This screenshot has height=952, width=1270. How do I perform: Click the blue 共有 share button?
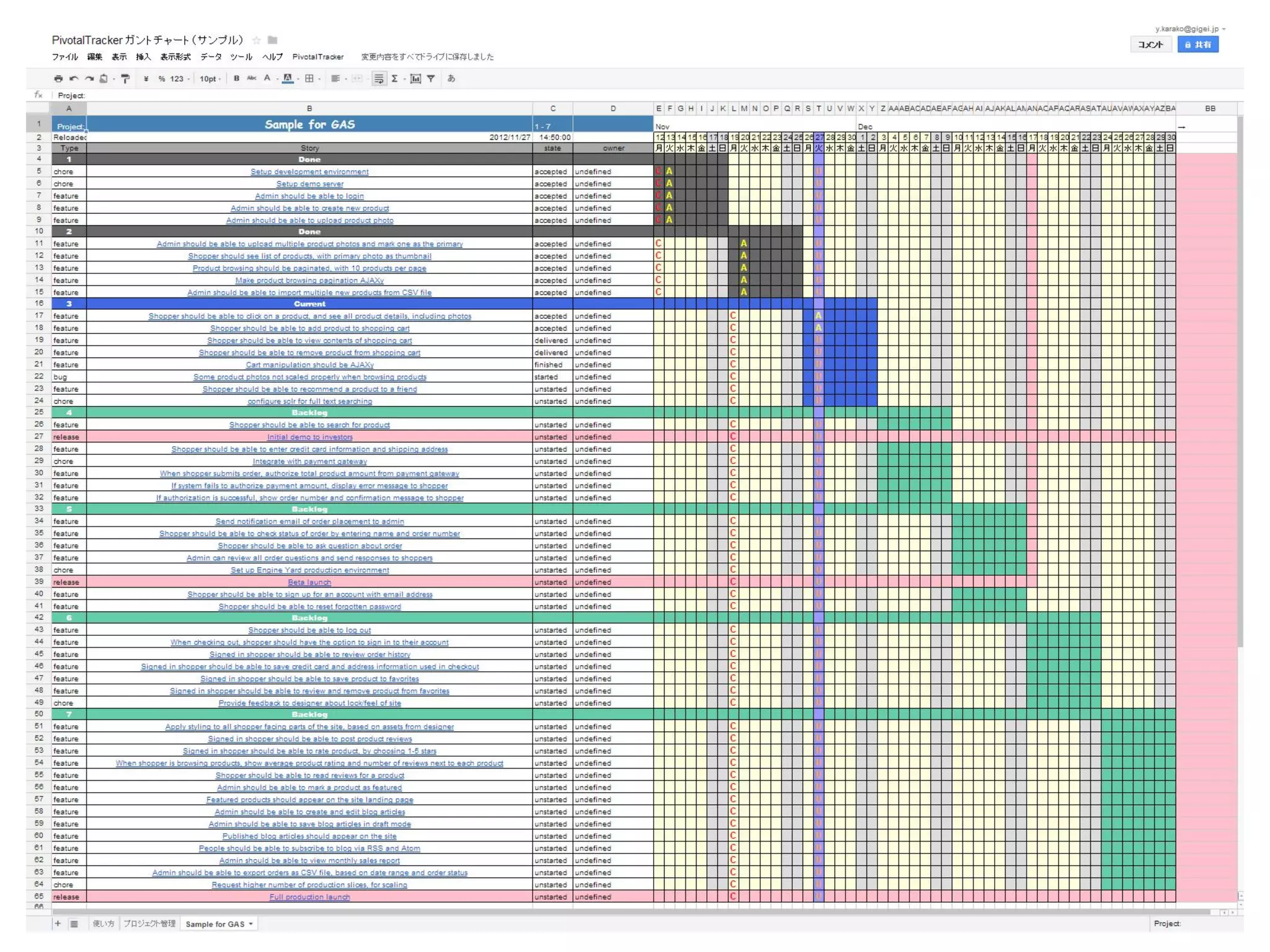coord(1197,45)
